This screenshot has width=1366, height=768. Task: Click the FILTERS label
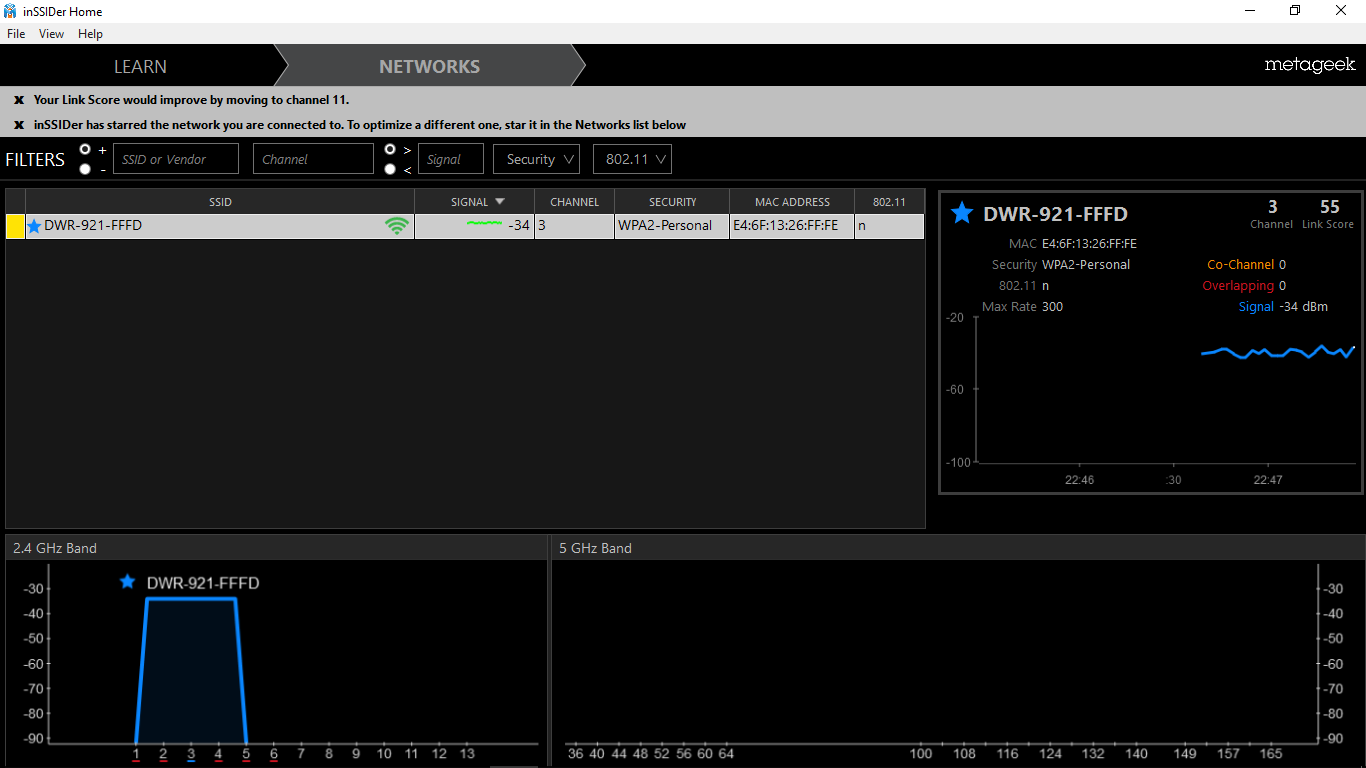pyautogui.click(x=35, y=160)
